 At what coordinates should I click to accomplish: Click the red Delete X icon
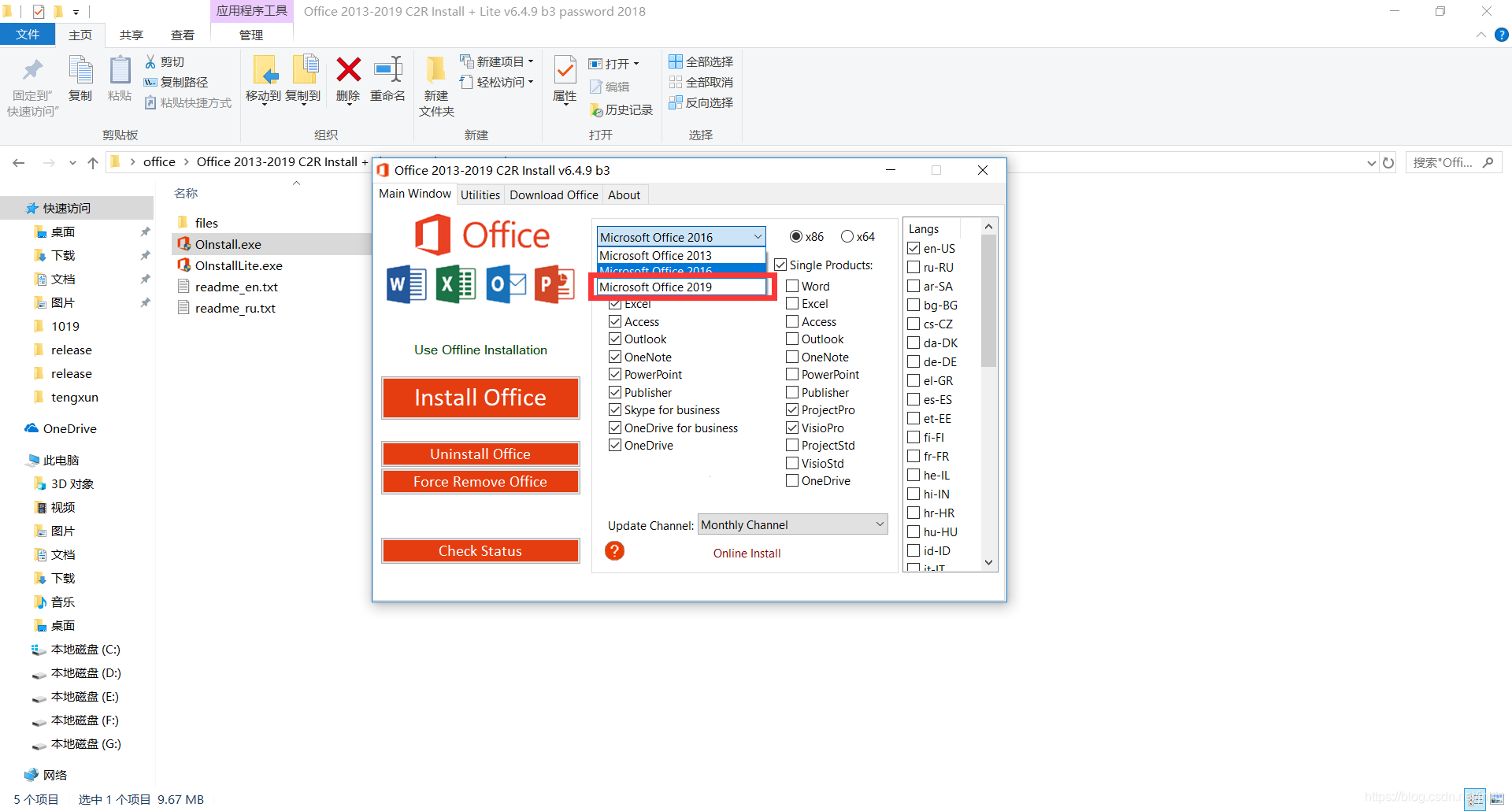[x=348, y=69]
